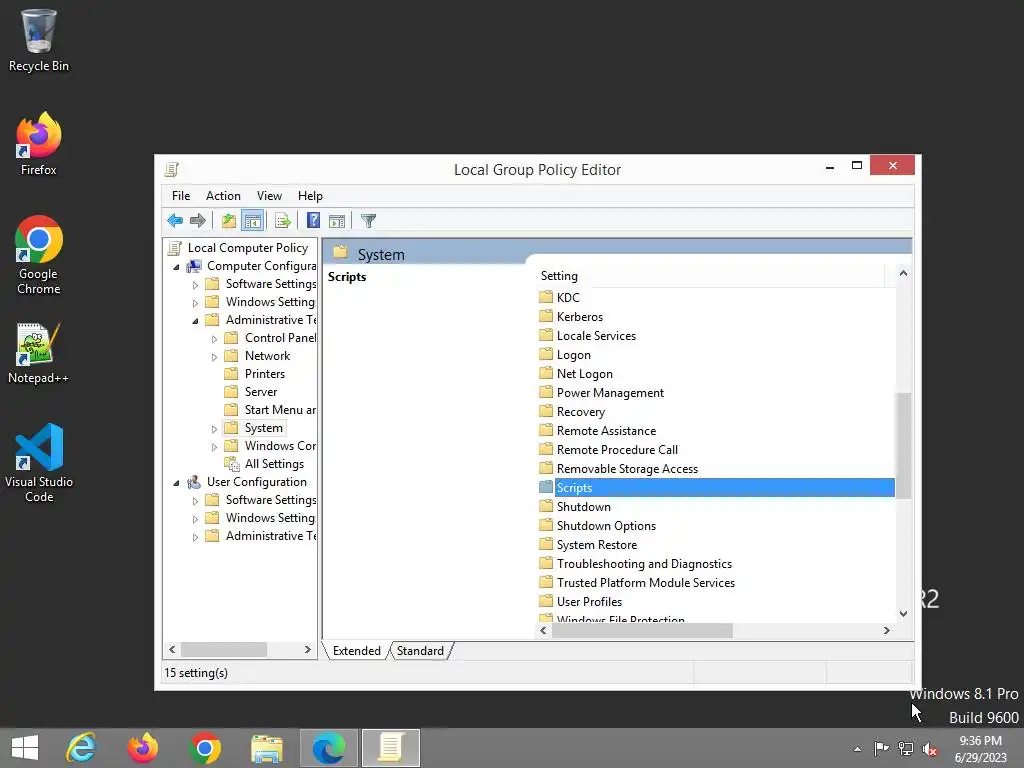Collapse the User Configuration node
The height and width of the screenshot is (768, 1024).
tap(176, 483)
